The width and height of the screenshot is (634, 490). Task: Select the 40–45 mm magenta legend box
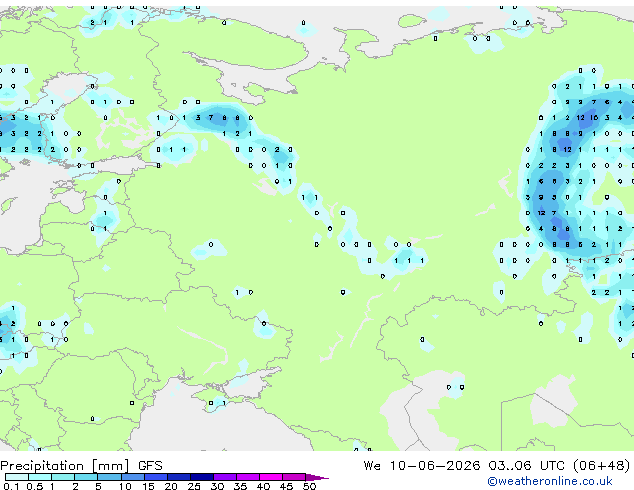point(271,477)
